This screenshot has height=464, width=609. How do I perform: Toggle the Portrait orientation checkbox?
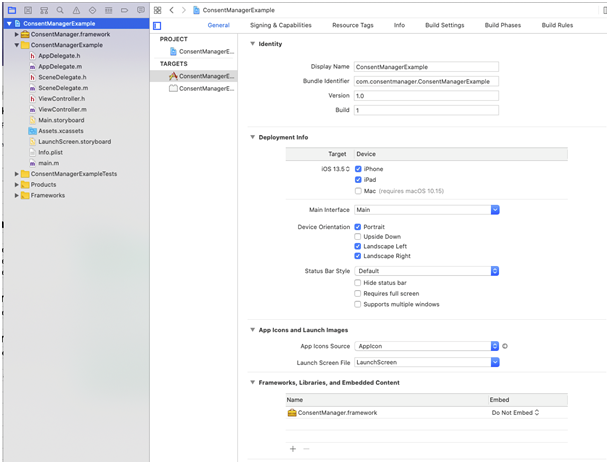tap(358, 227)
